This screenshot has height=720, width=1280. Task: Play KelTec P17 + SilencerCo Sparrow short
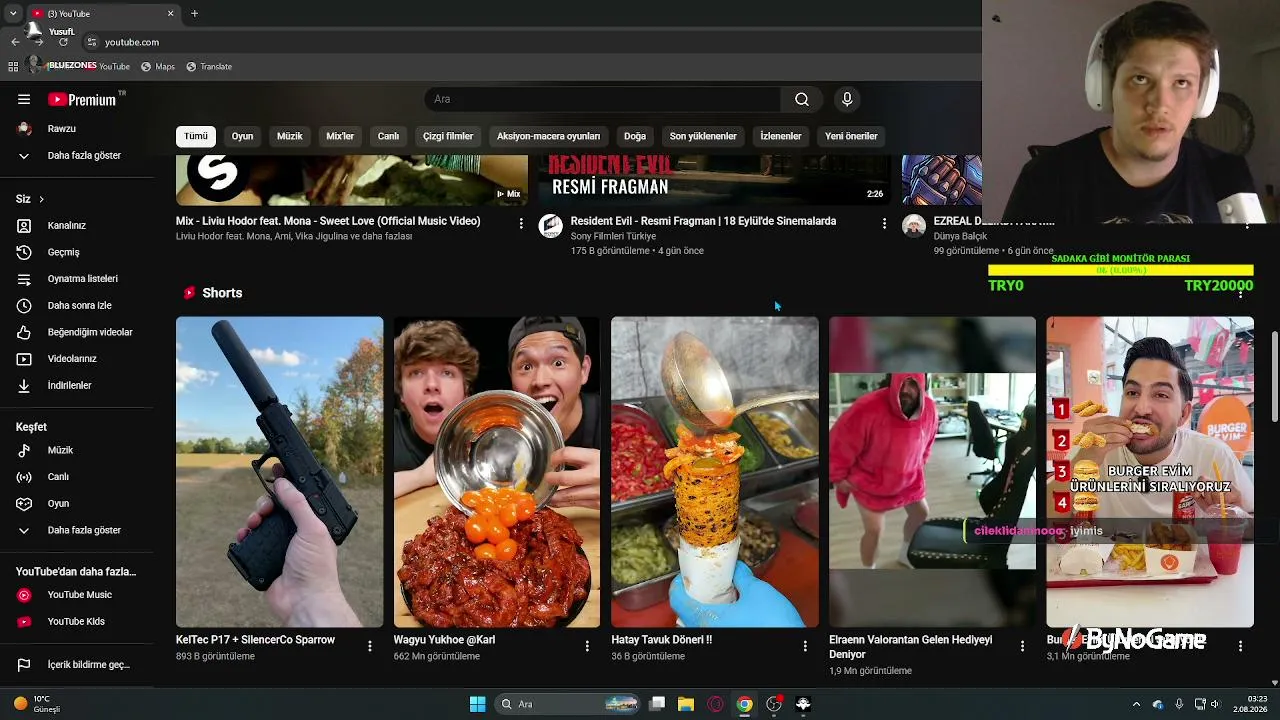coord(279,472)
